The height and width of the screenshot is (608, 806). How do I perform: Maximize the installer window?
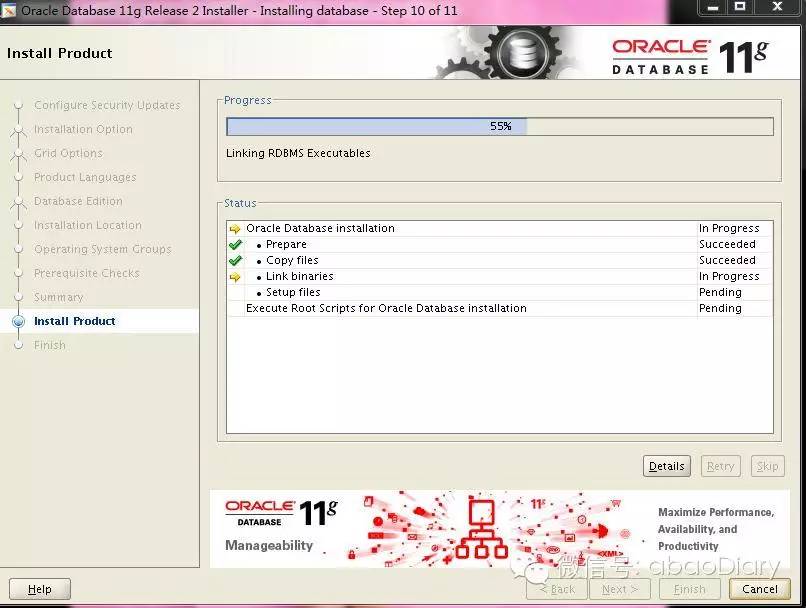(740, 7)
